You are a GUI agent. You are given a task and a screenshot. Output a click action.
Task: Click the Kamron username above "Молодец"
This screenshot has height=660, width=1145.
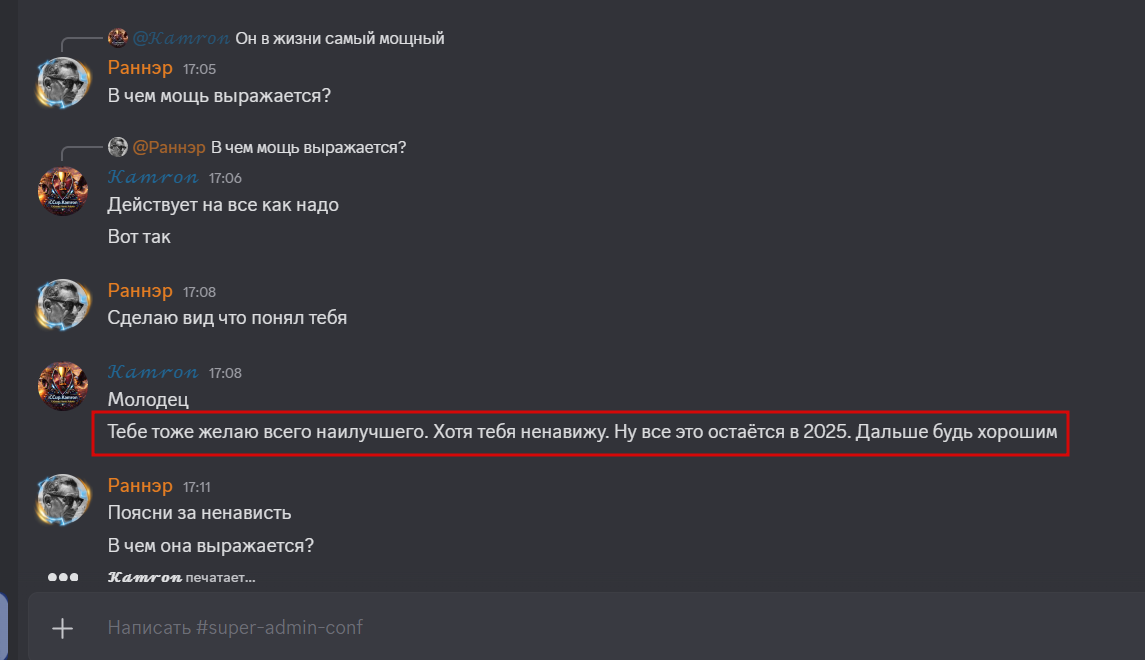click(x=153, y=372)
